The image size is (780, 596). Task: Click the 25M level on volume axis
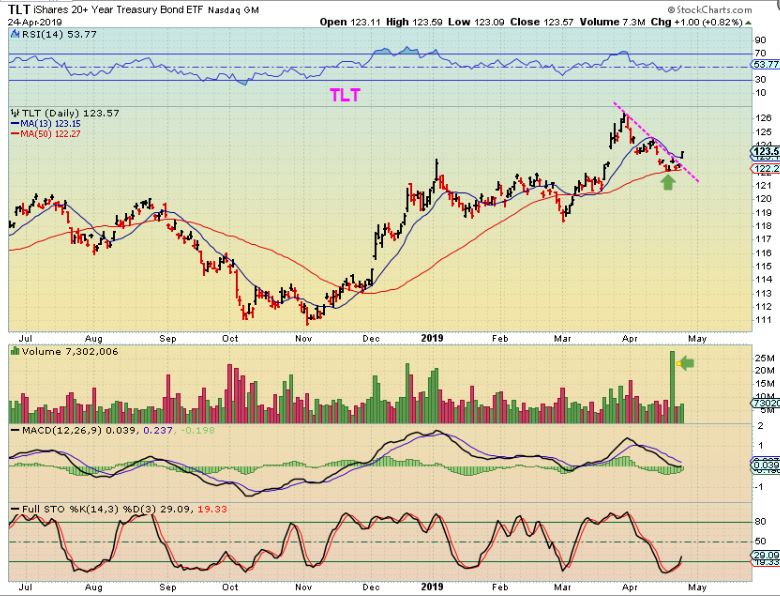click(765, 358)
